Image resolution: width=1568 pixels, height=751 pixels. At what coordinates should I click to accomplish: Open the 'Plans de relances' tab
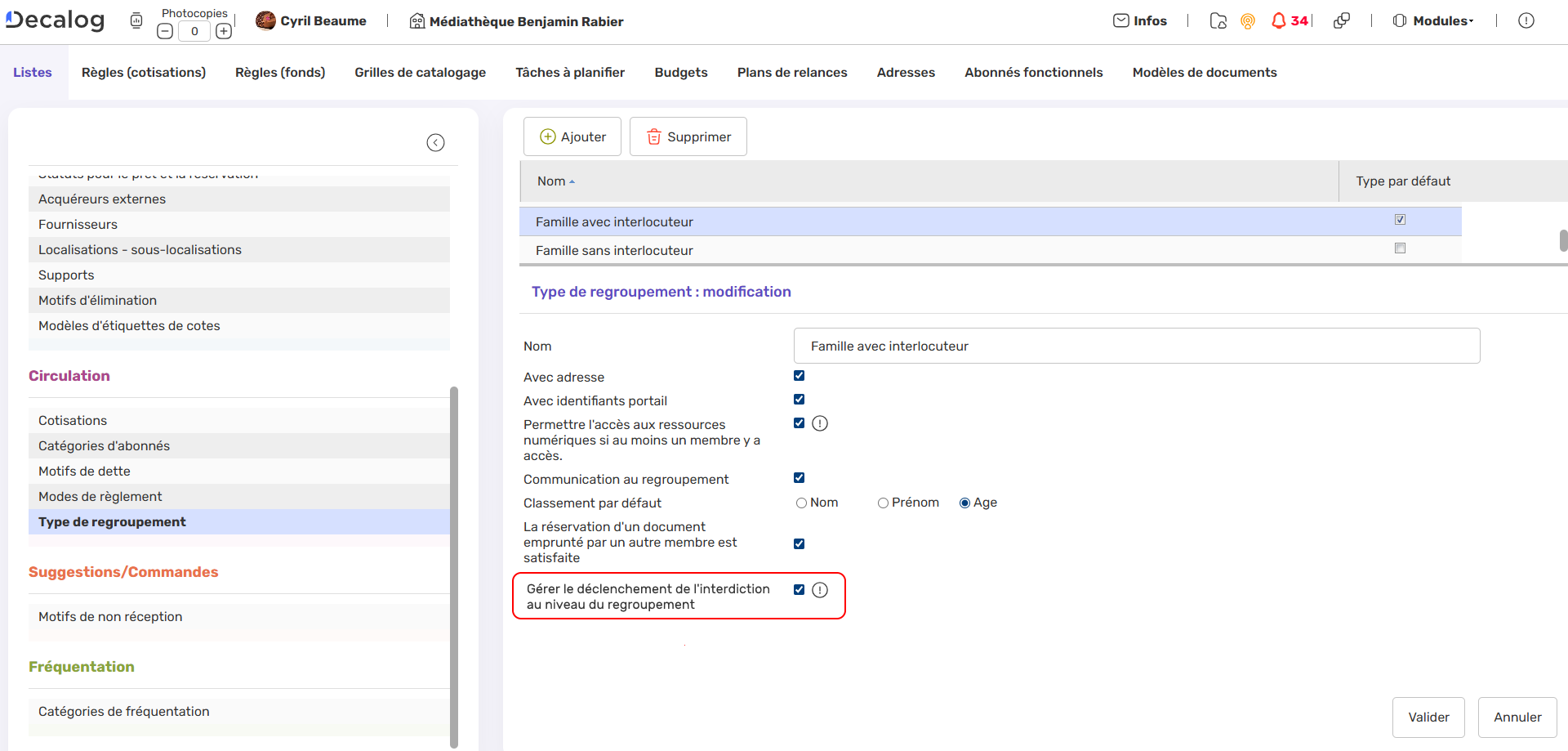pyautogui.click(x=791, y=73)
